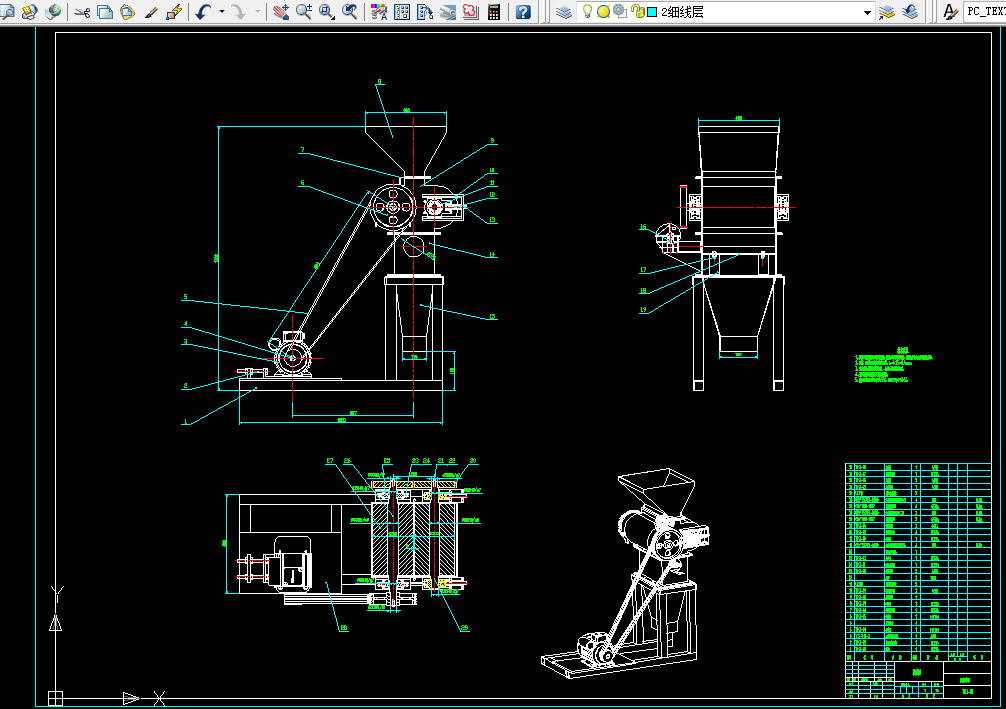The image size is (1006, 709).
Task: Paste from clipboard using the toolbar icon
Action: 128,12
